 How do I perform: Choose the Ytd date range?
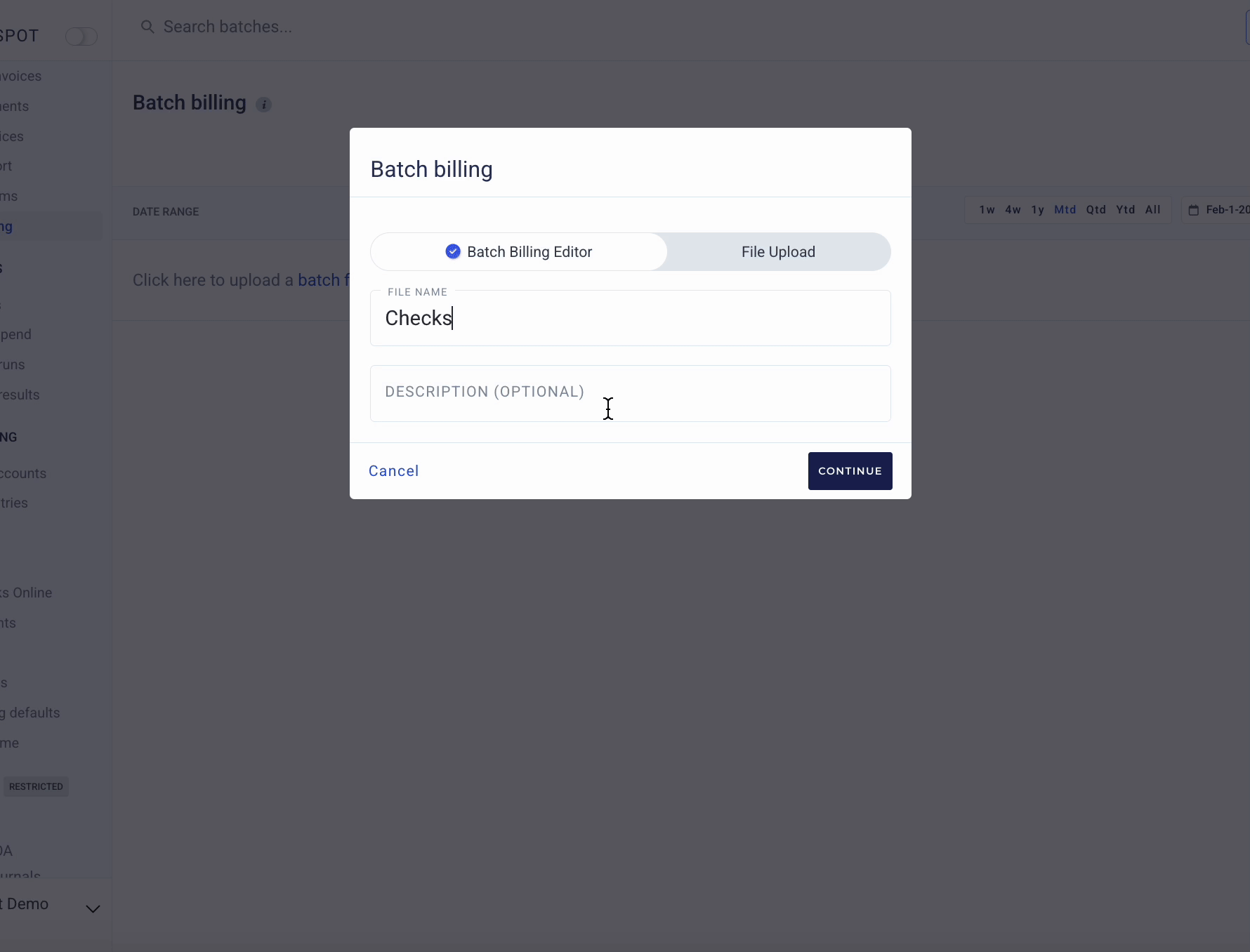(1125, 210)
